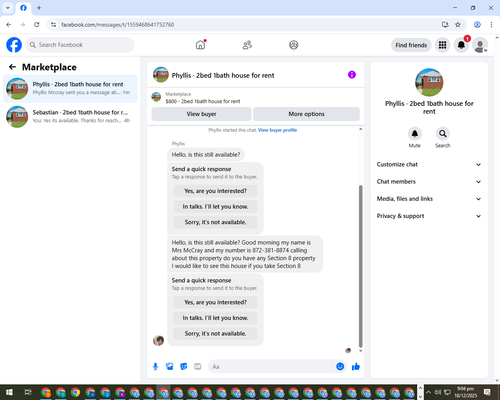Mute the chat with bell icon
Screen dimensions: 500x400
coord(415,134)
